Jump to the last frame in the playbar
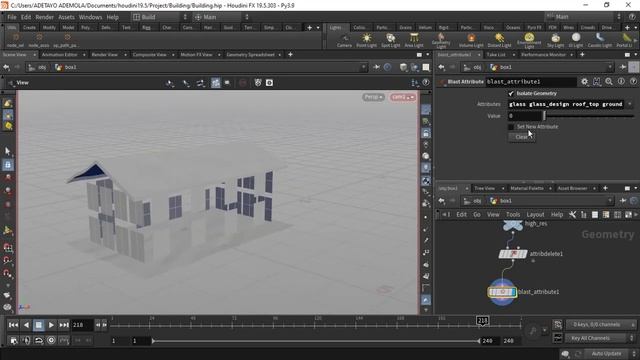Image resolution: width=640 pixels, height=360 pixels. [64, 325]
